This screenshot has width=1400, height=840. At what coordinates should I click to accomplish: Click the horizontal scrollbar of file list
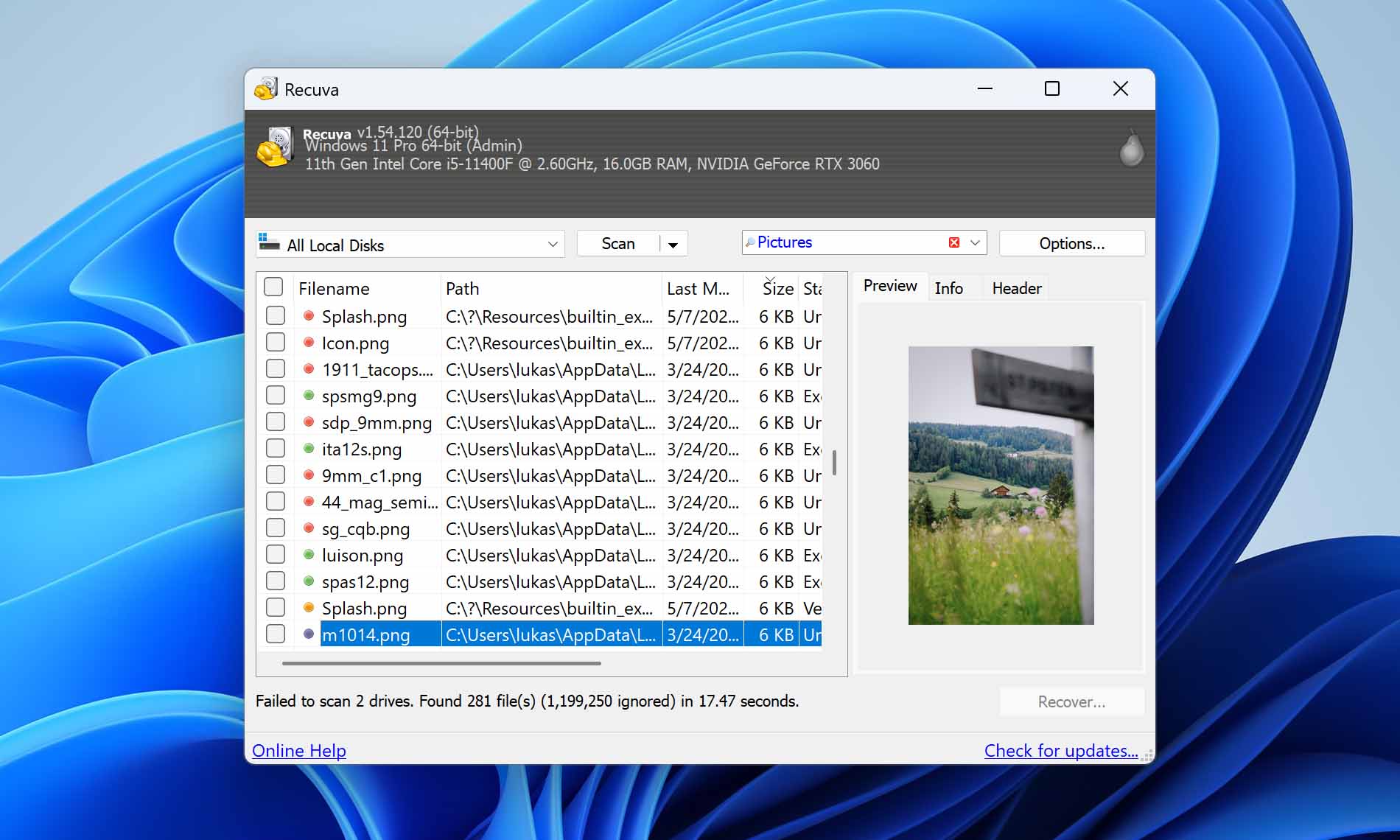pos(441,663)
